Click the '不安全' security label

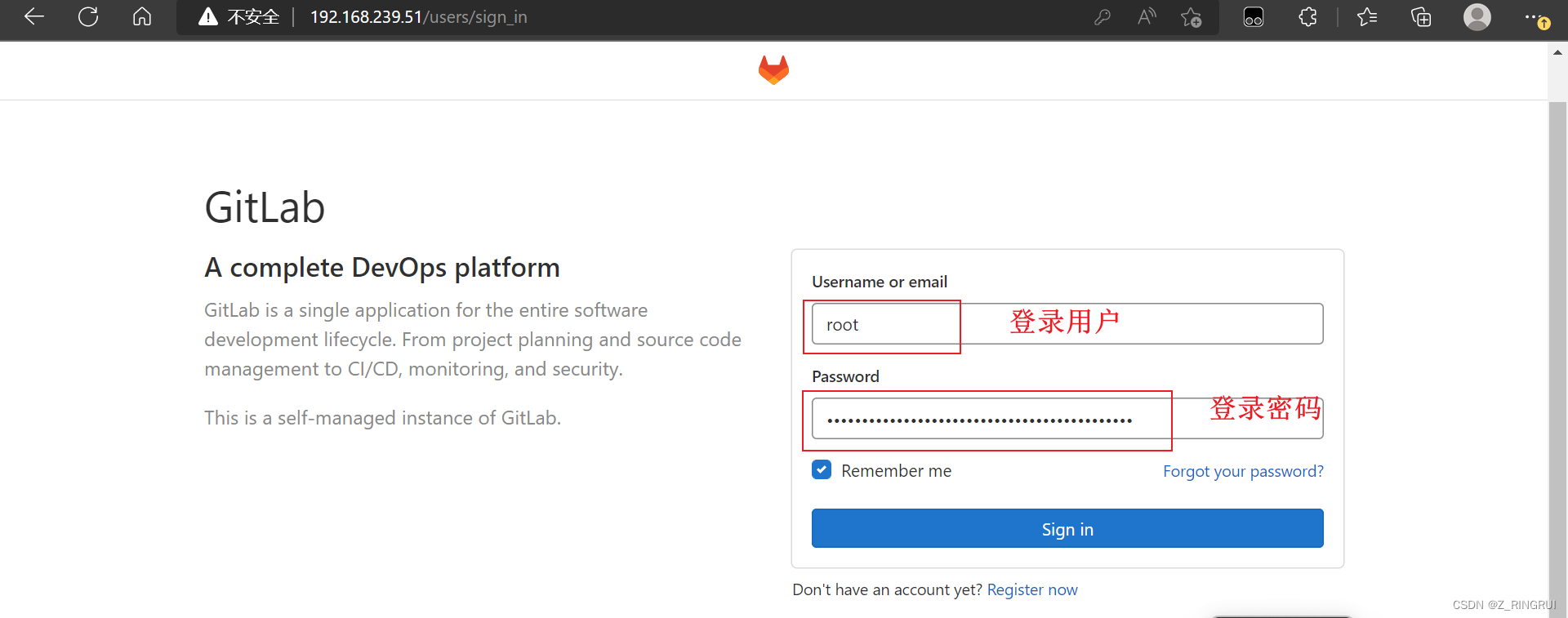pyautogui.click(x=253, y=17)
